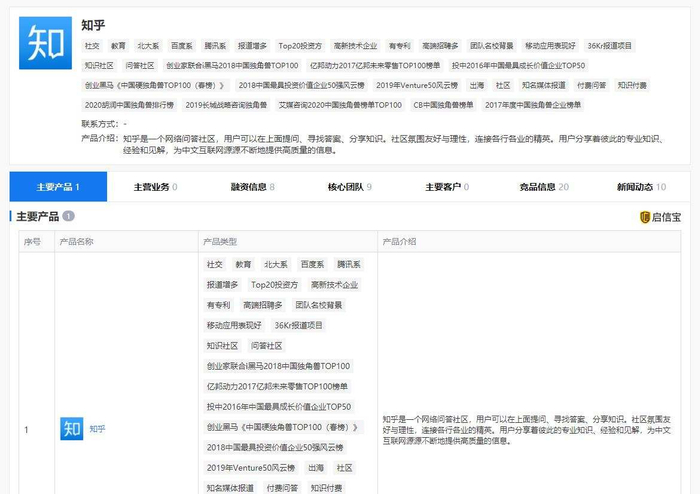Switch to the 核心团队 tab
This screenshot has height=494, width=700.
coord(350,187)
